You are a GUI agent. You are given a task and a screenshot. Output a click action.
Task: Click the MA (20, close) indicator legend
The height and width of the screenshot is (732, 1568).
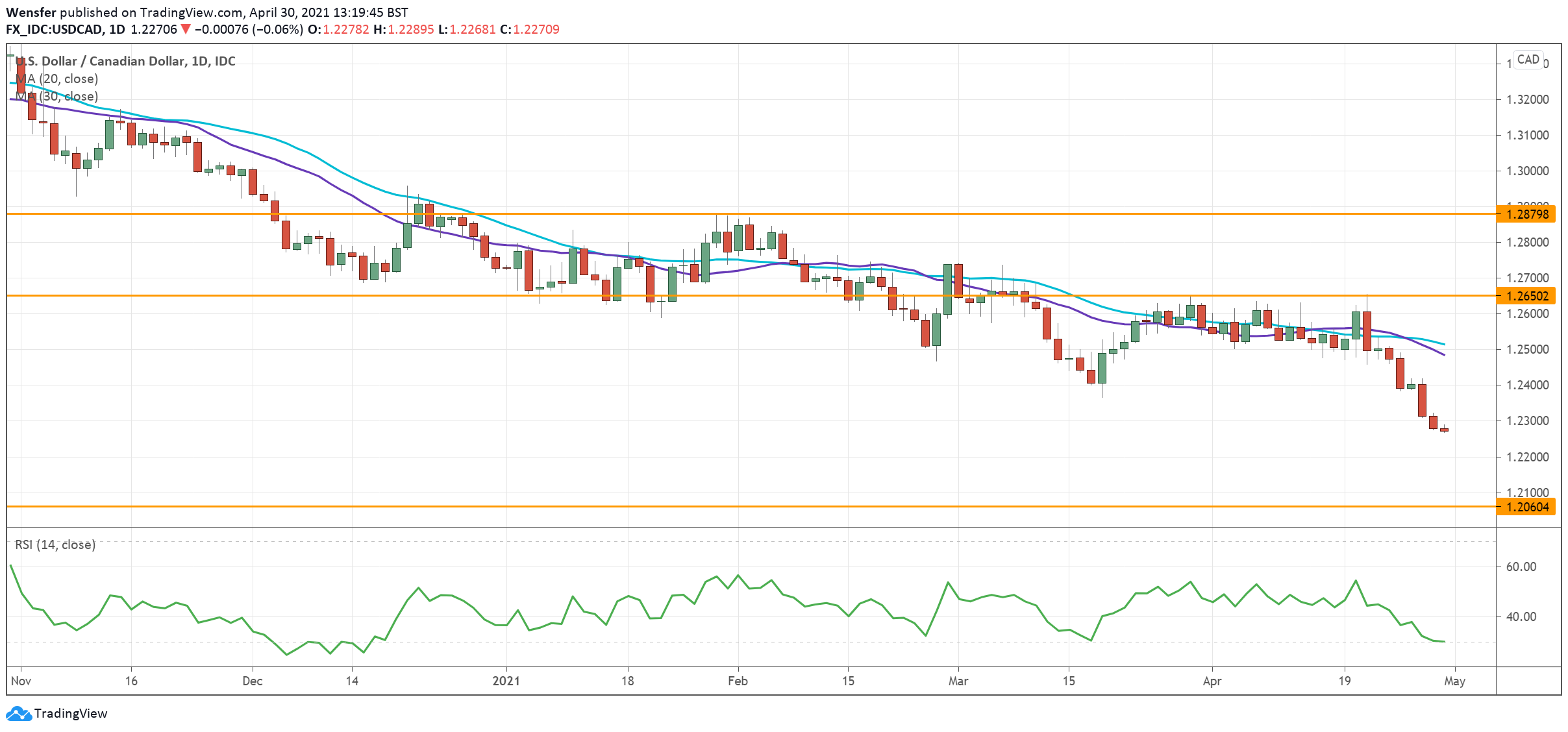[57, 79]
